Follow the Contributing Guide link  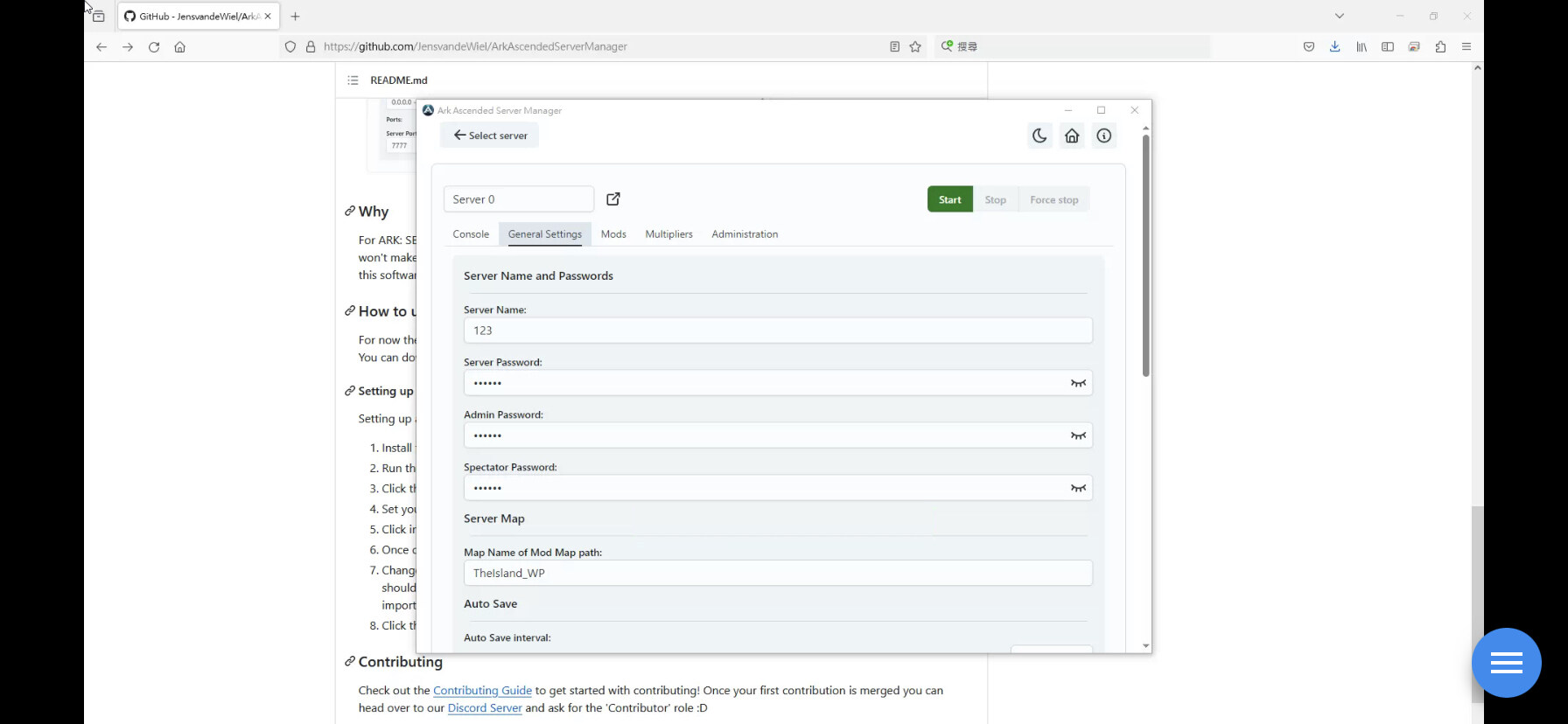tap(482, 691)
